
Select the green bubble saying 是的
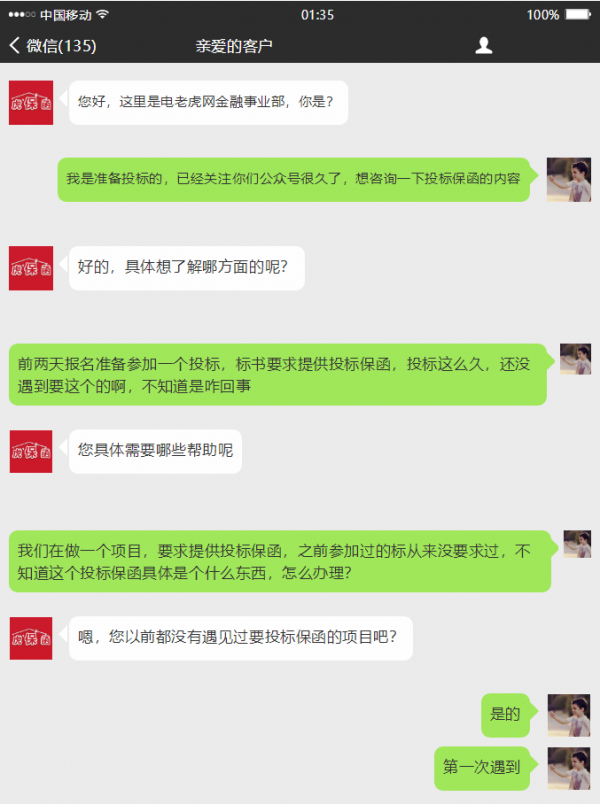(x=506, y=715)
